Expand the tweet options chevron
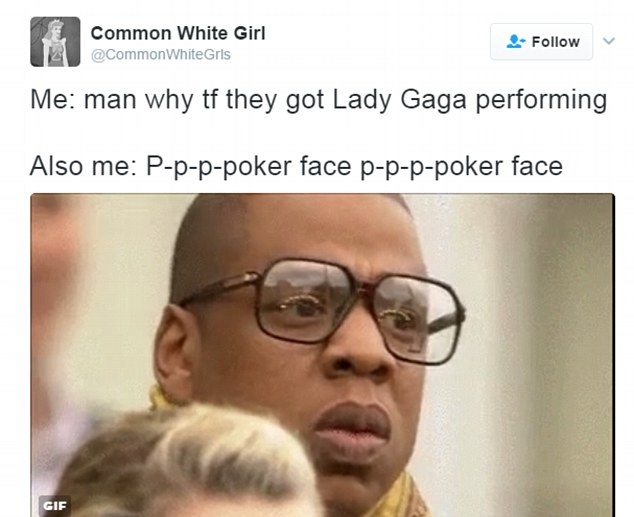The width and height of the screenshot is (634, 517). click(x=609, y=41)
